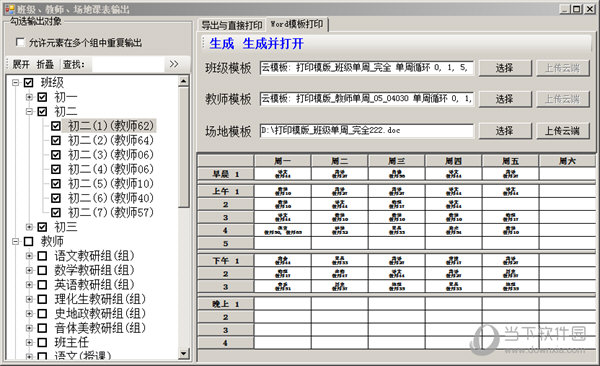Select 初二(7)(教师57) tree item
This screenshot has width=600, height=366.
(111, 212)
